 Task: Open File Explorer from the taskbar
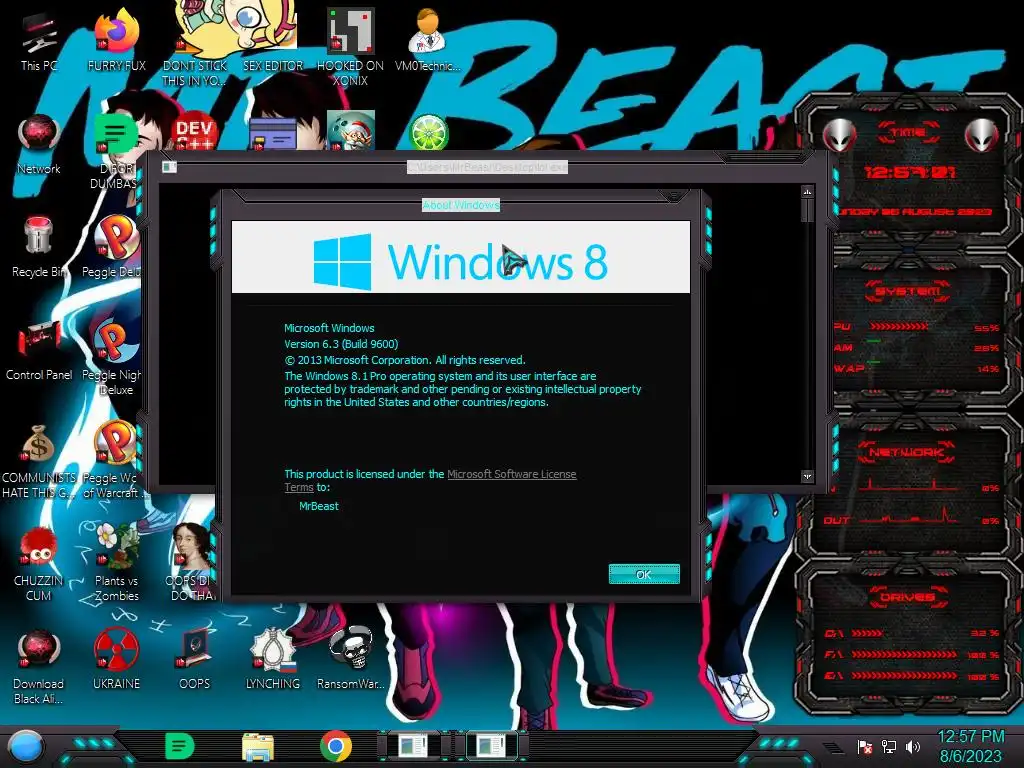[x=258, y=746]
